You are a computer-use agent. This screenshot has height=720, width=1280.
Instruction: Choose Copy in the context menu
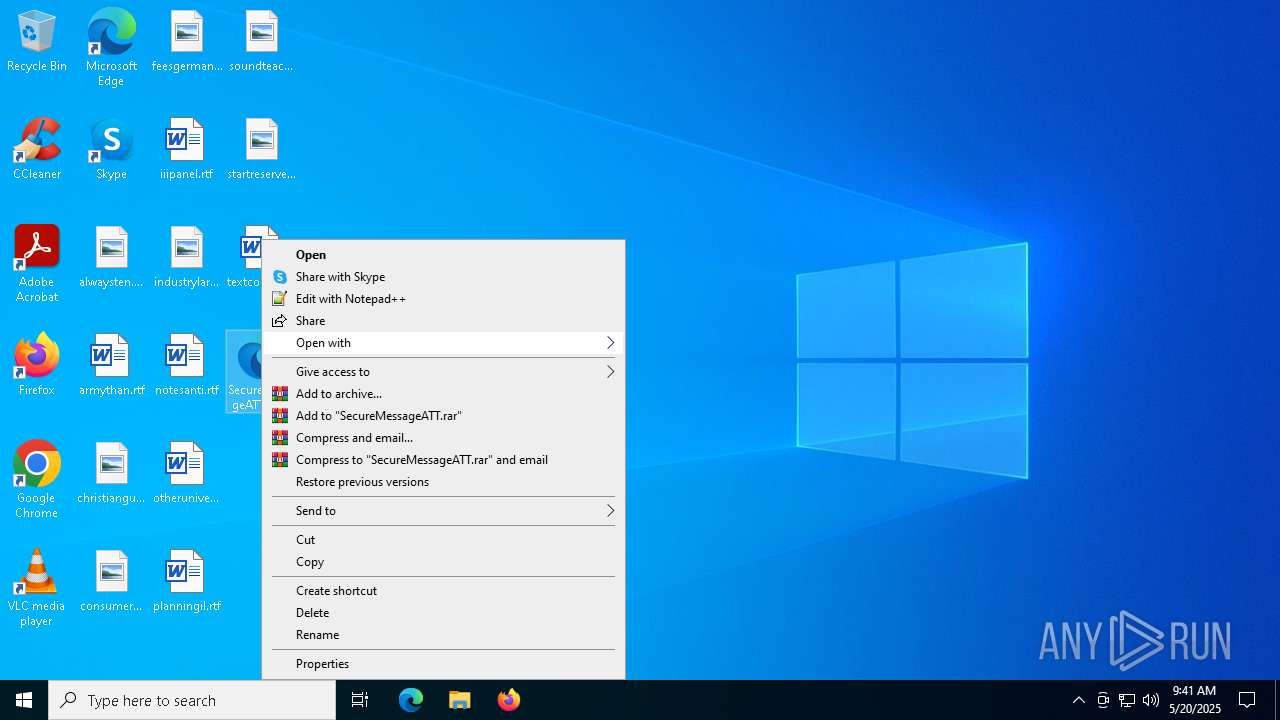pyautogui.click(x=443, y=562)
